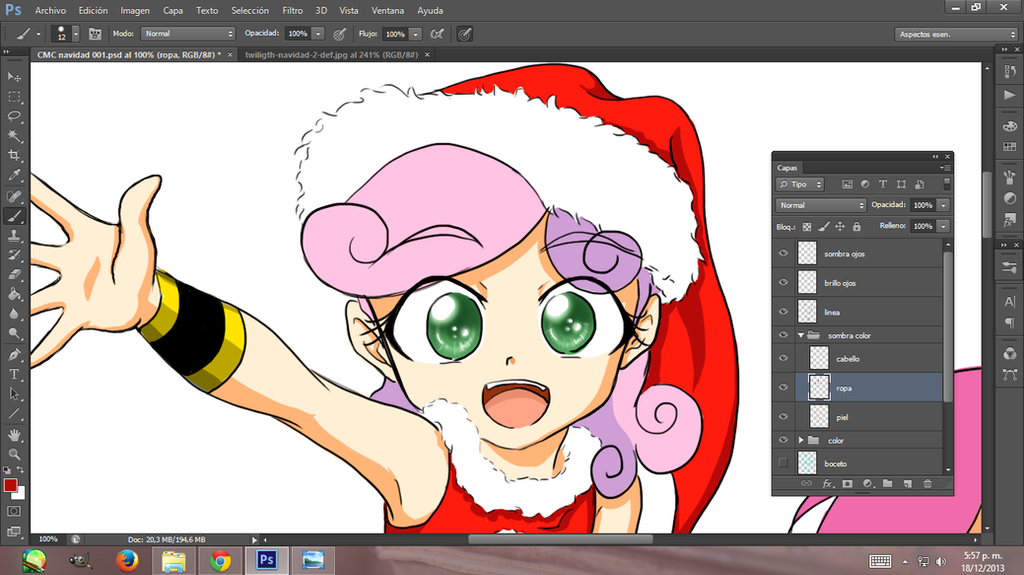This screenshot has width=1024, height=575.
Task: Create a new layer from Capas panel
Action: click(907, 484)
